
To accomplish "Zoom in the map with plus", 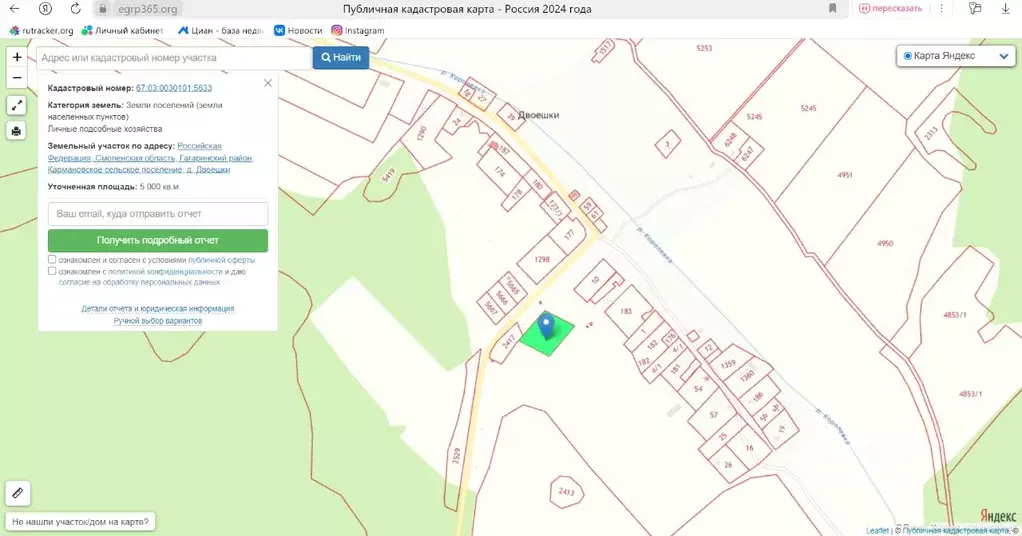I will (17, 57).
